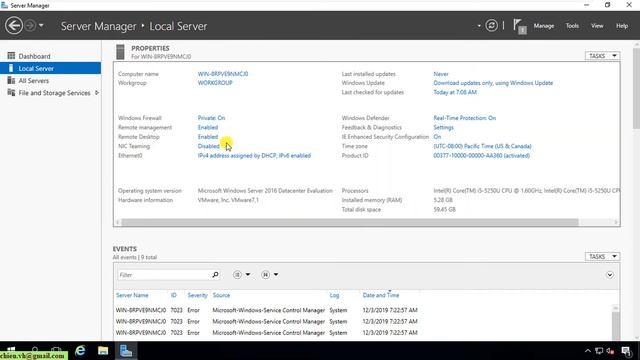Sort events by Severity column
Image resolution: width=640 pixels, height=360 pixels.
coord(197,295)
